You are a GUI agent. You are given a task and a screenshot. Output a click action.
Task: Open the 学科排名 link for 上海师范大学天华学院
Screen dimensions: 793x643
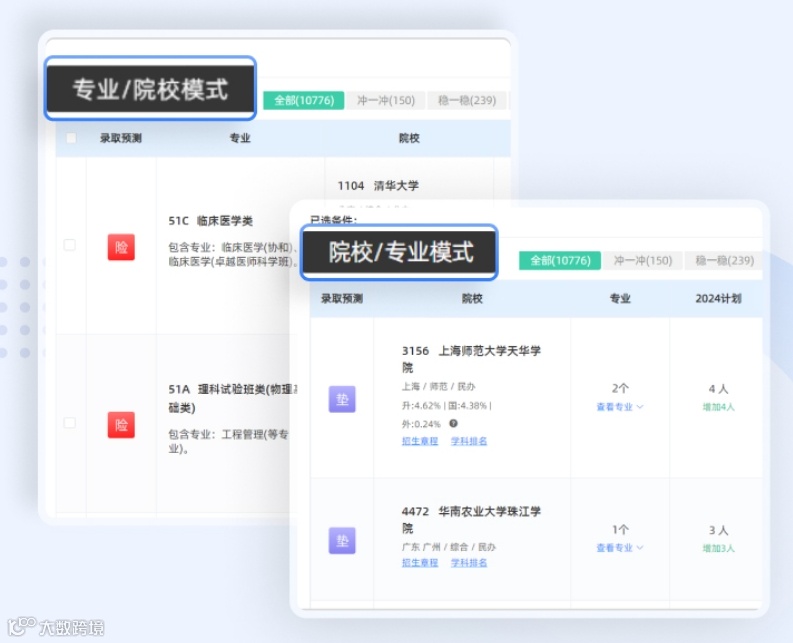click(469, 441)
